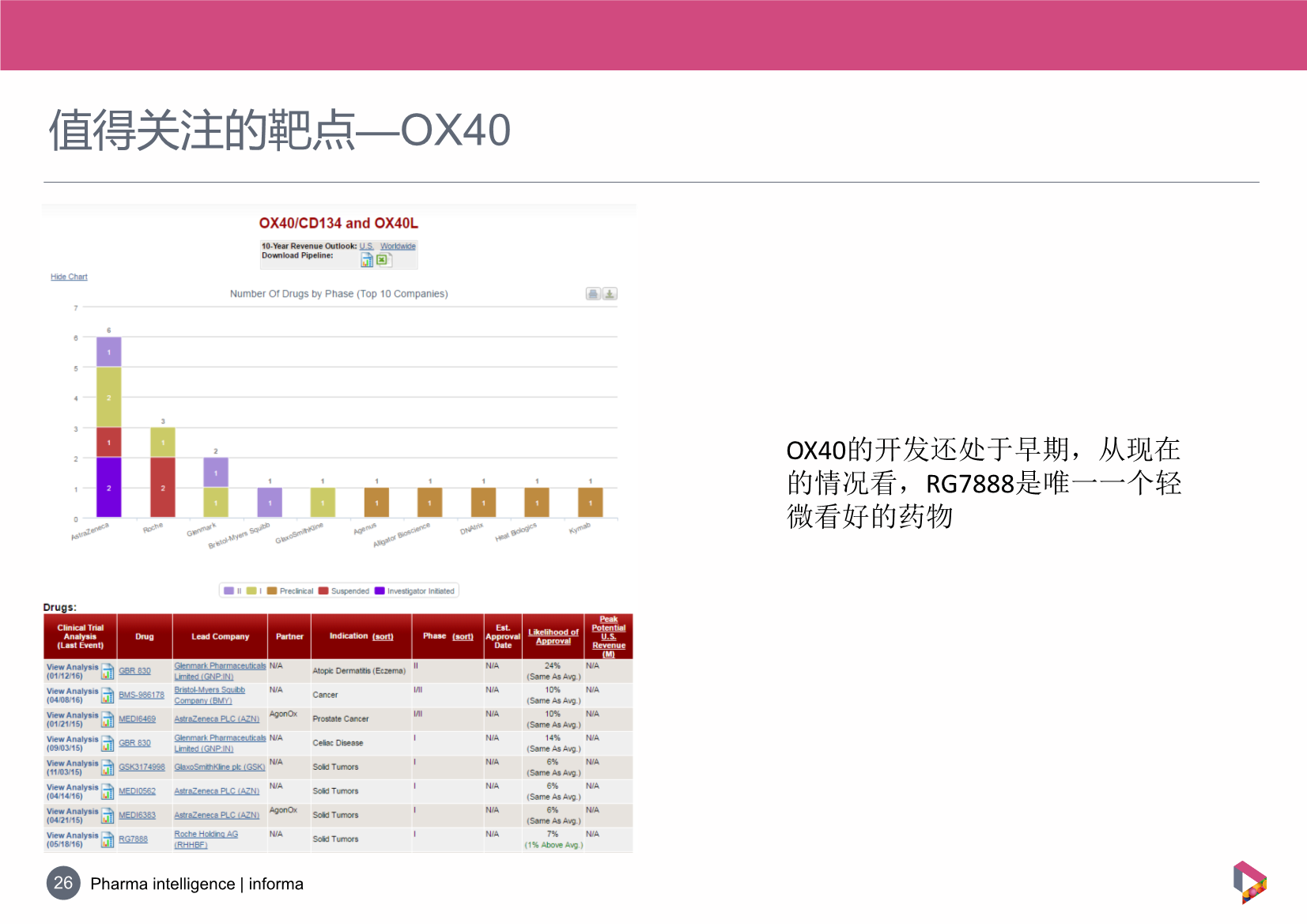Click the DNAtrix preclinical bar

[x=483, y=503]
